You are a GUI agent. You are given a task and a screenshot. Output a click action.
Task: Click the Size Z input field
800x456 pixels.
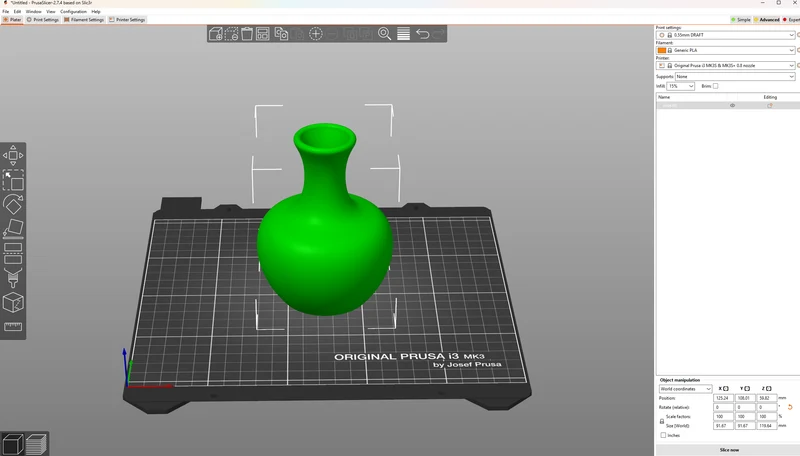[766, 425]
